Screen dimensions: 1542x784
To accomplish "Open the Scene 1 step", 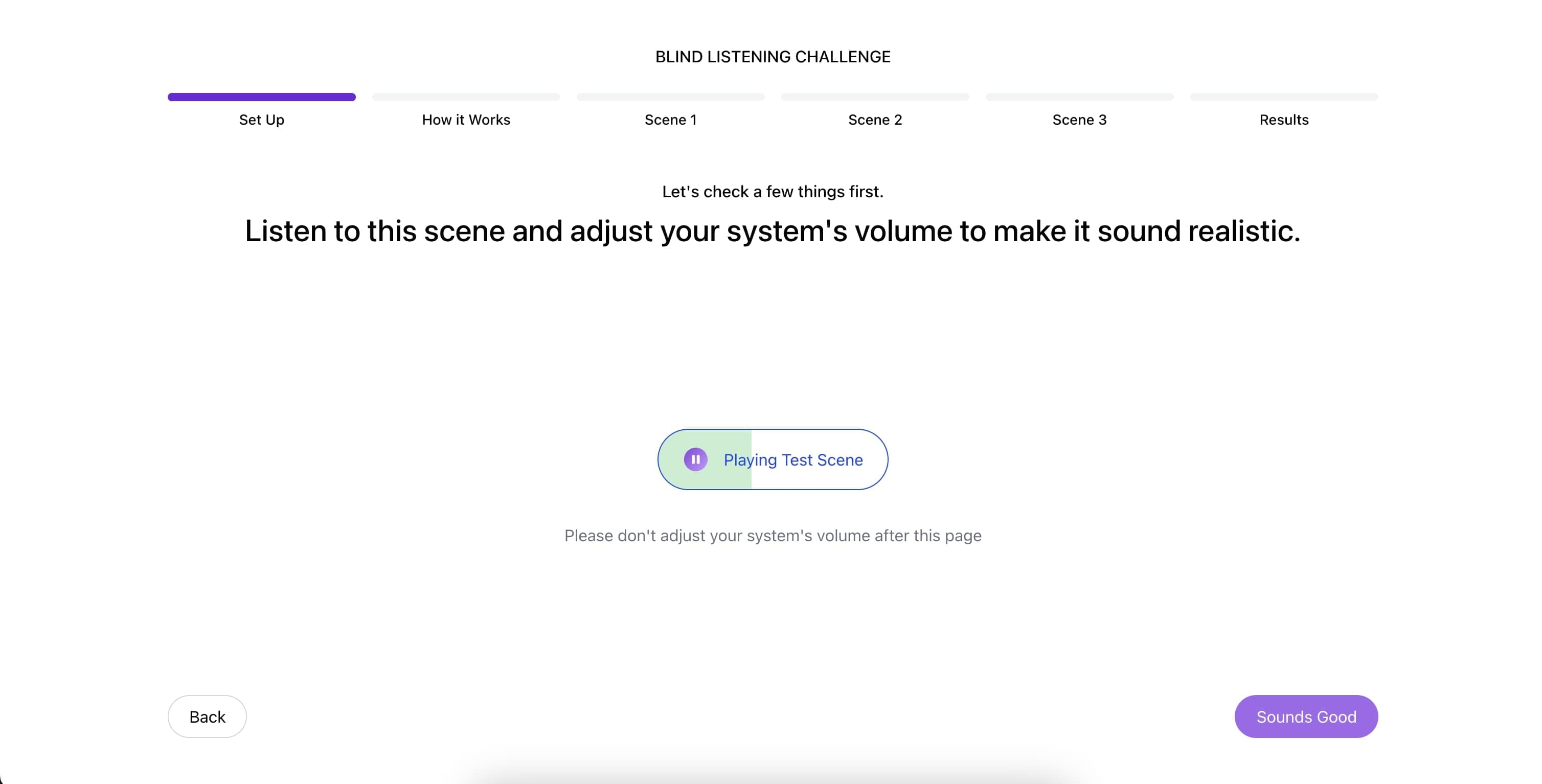I will [670, 120].
